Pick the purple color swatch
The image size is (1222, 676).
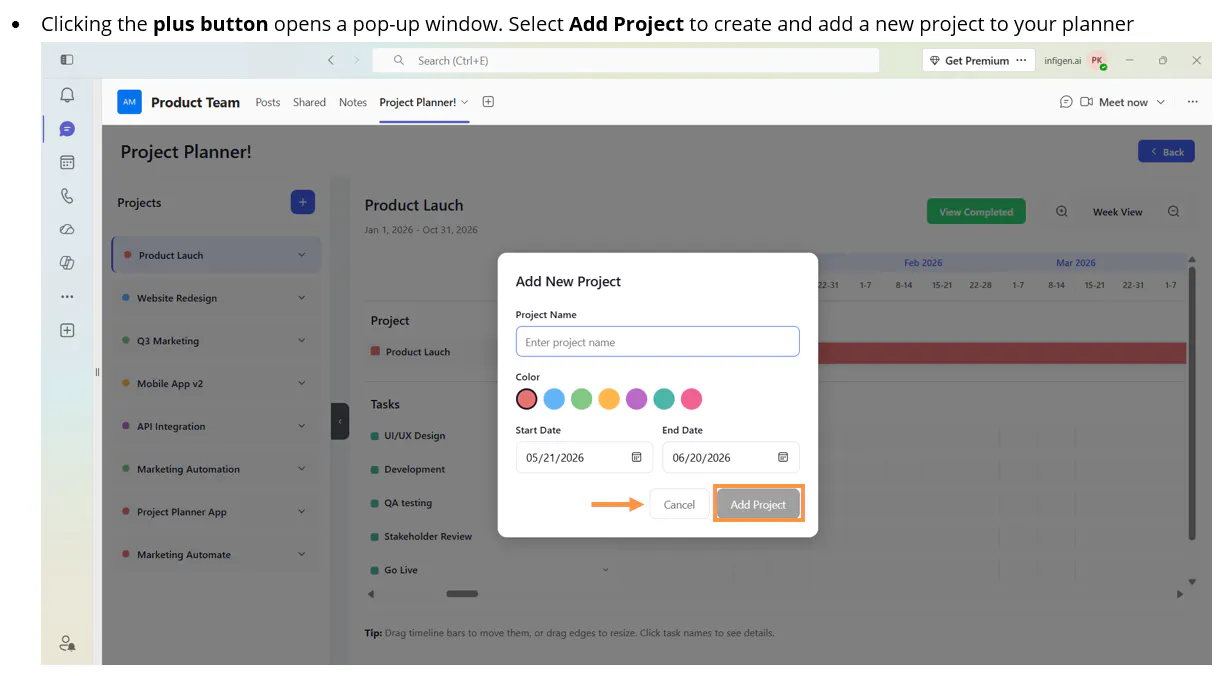637,399
